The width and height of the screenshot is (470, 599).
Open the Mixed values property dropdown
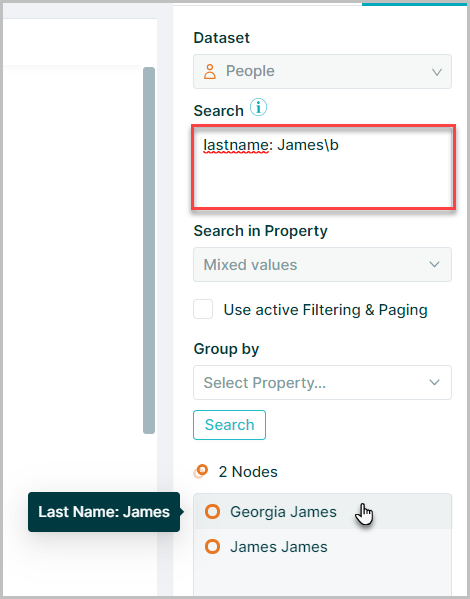(x=322, y=264)
